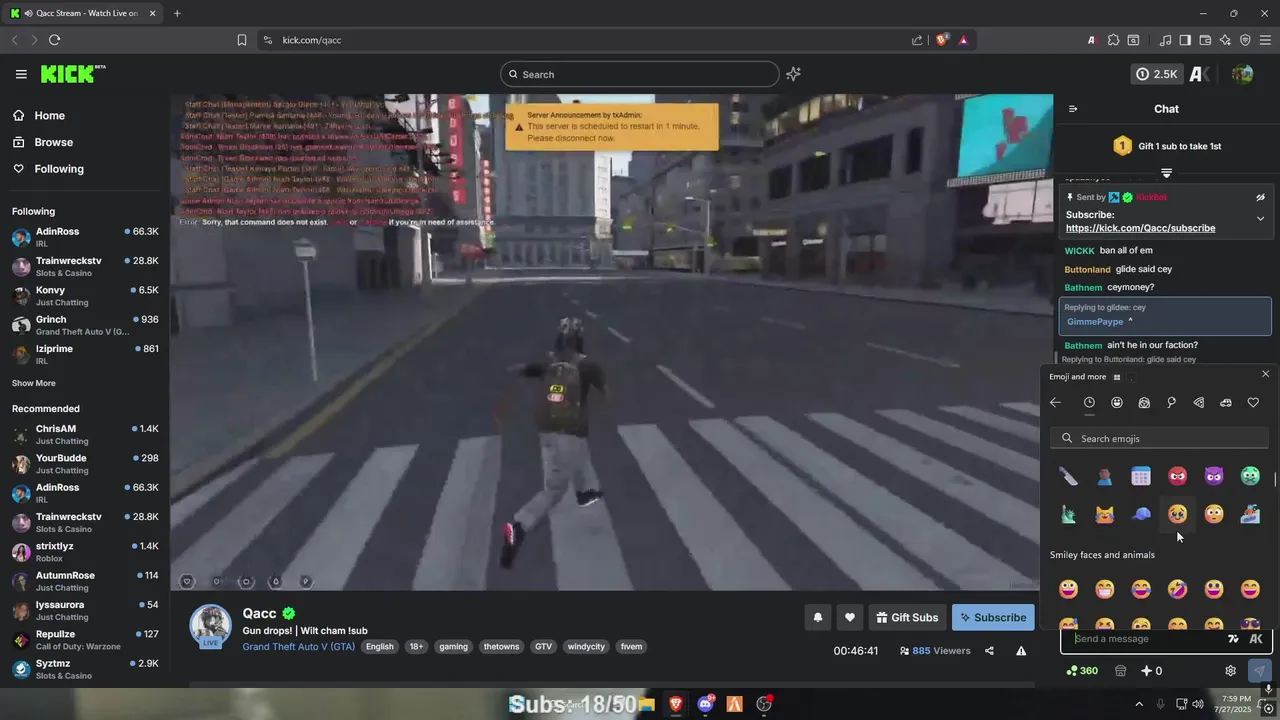
Task: Insert the green nauseated face emoji
Action: (x=1250, y=477)
